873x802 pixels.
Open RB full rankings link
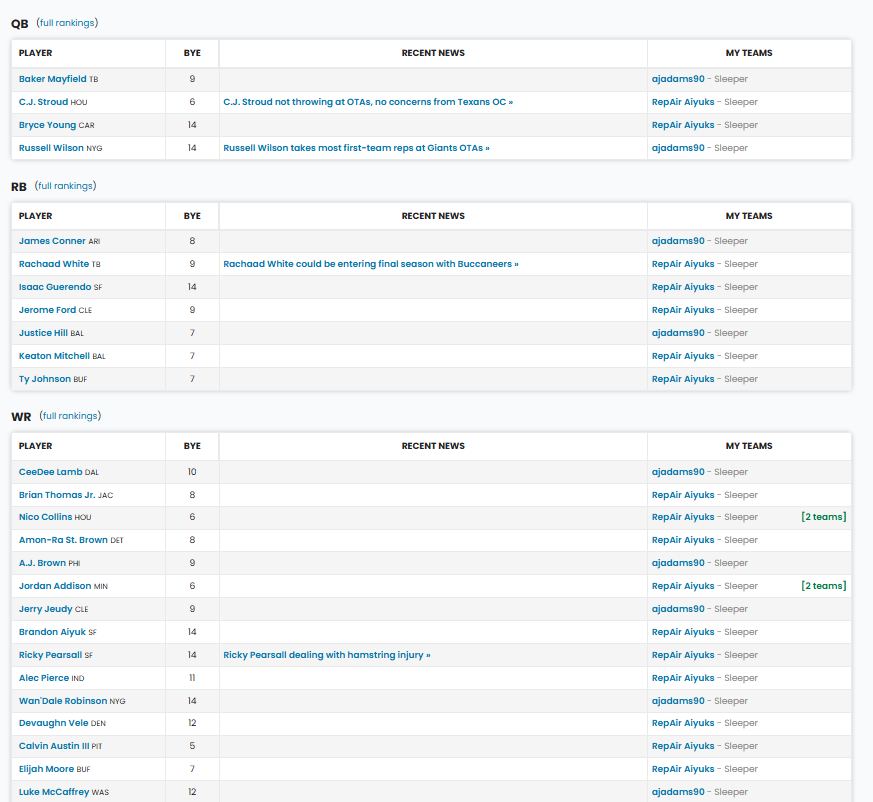point(65,185)
